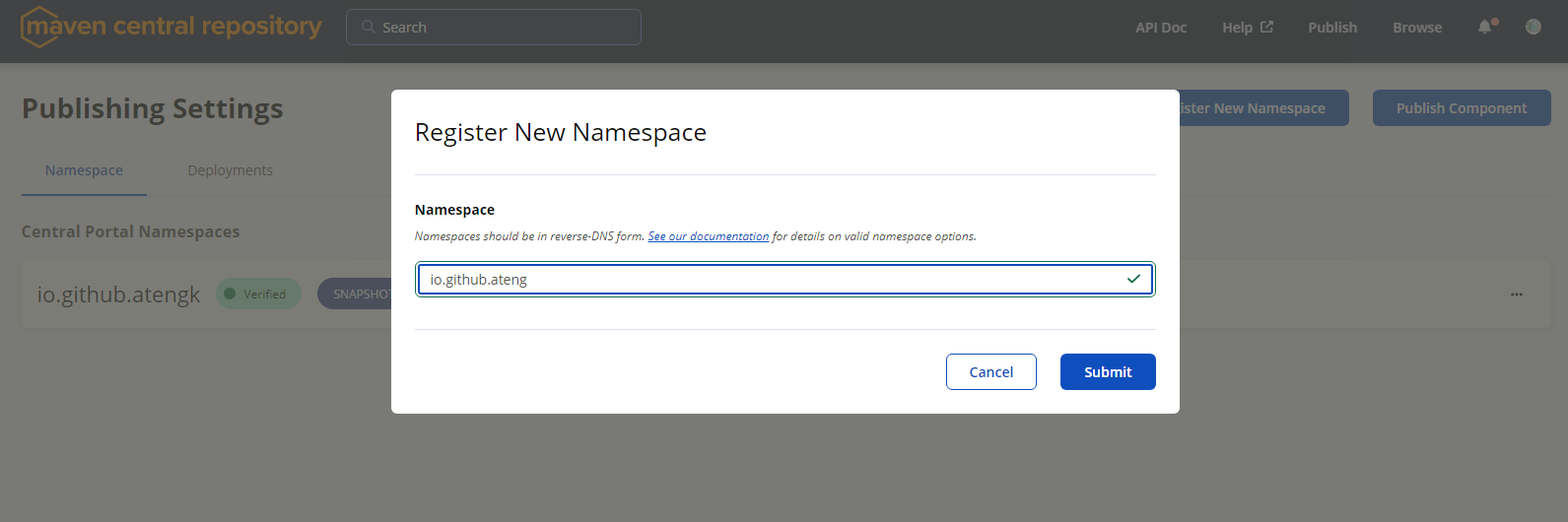This screenshot has height=522, width=1568.
Task: Focus the Namespace text input
Action: 769,280
